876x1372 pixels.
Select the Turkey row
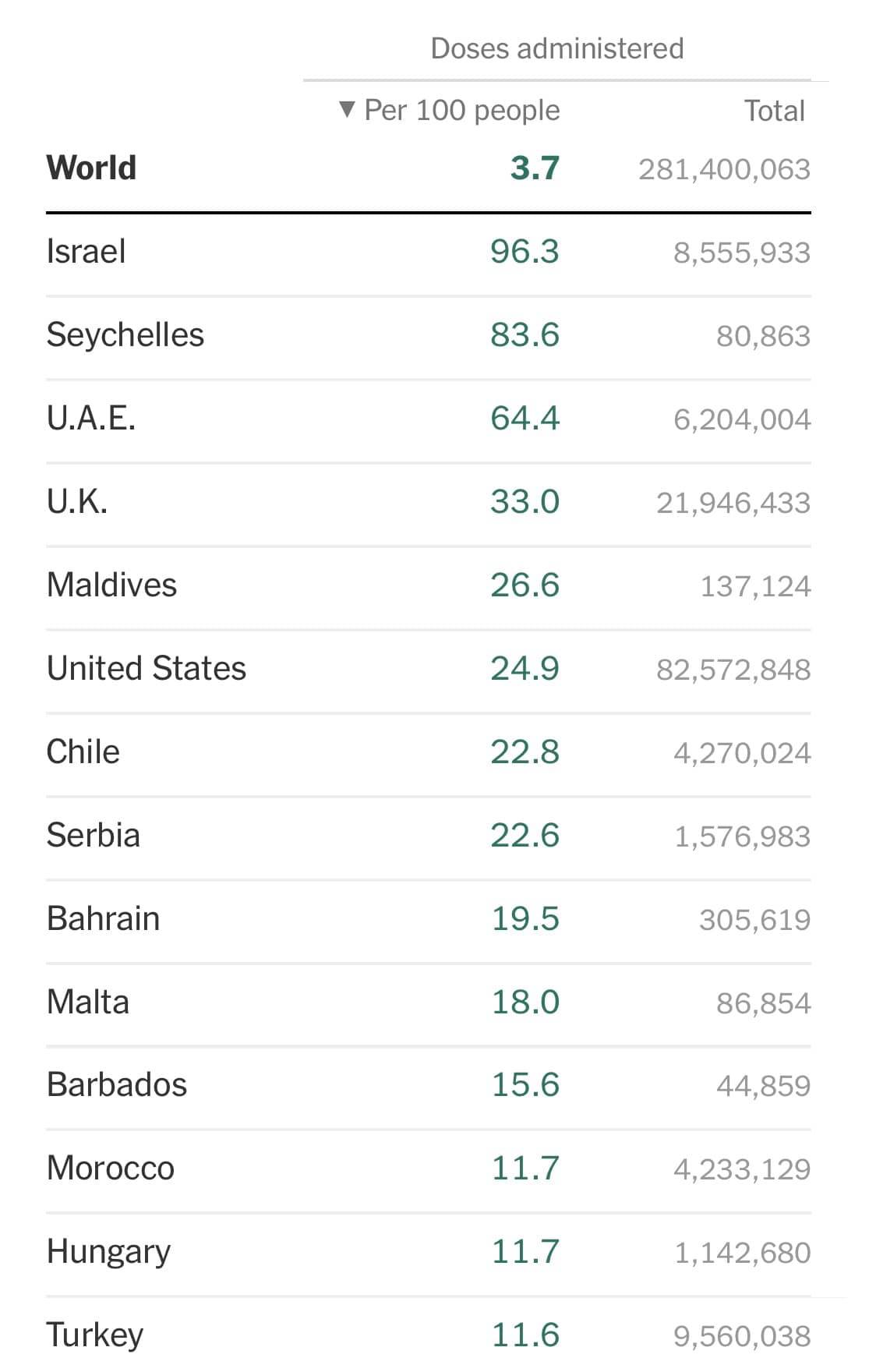[x=94, y=1335]
